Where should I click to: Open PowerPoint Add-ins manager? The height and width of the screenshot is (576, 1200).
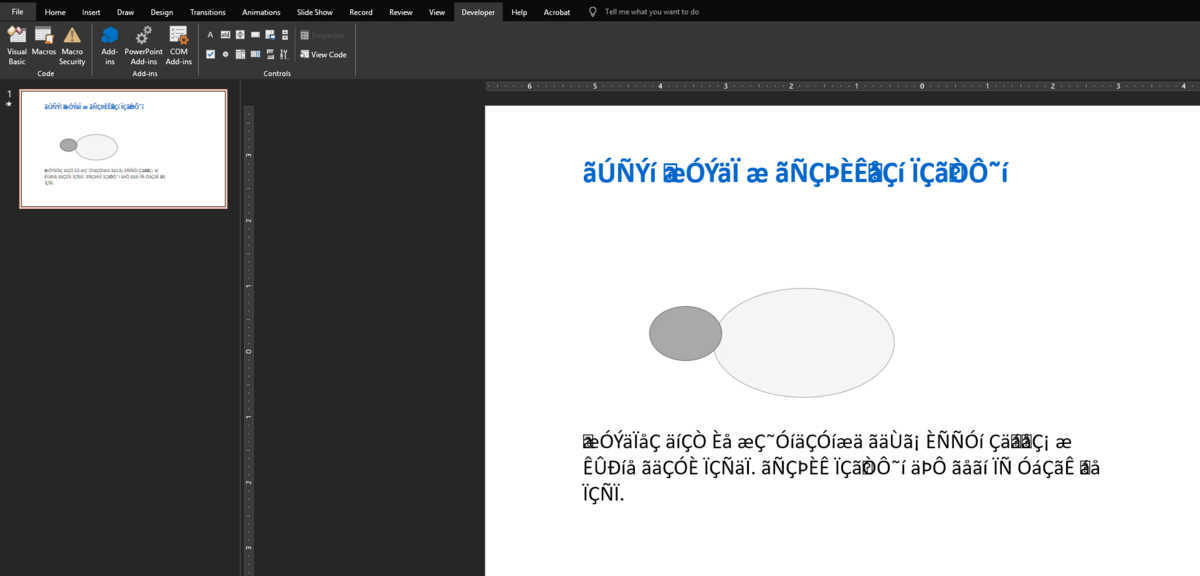click(143, 46)
